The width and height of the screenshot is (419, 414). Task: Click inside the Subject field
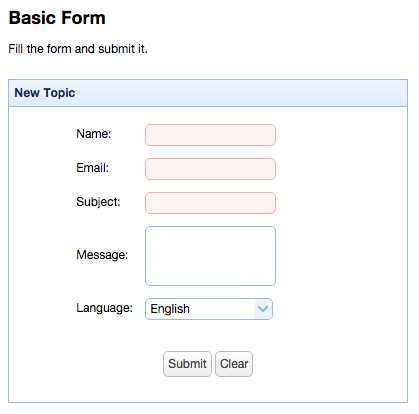pos(210,203)
